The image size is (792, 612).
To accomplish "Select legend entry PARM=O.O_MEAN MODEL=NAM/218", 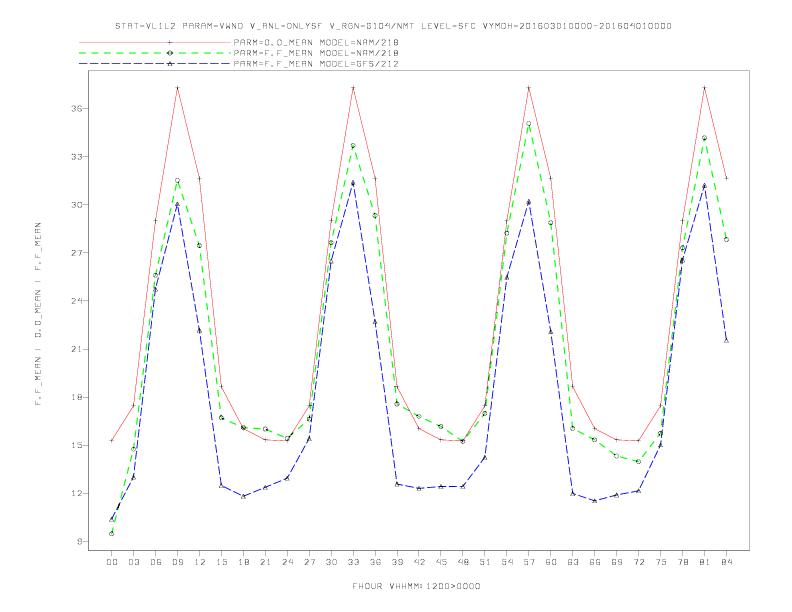I will pos(316,42).
